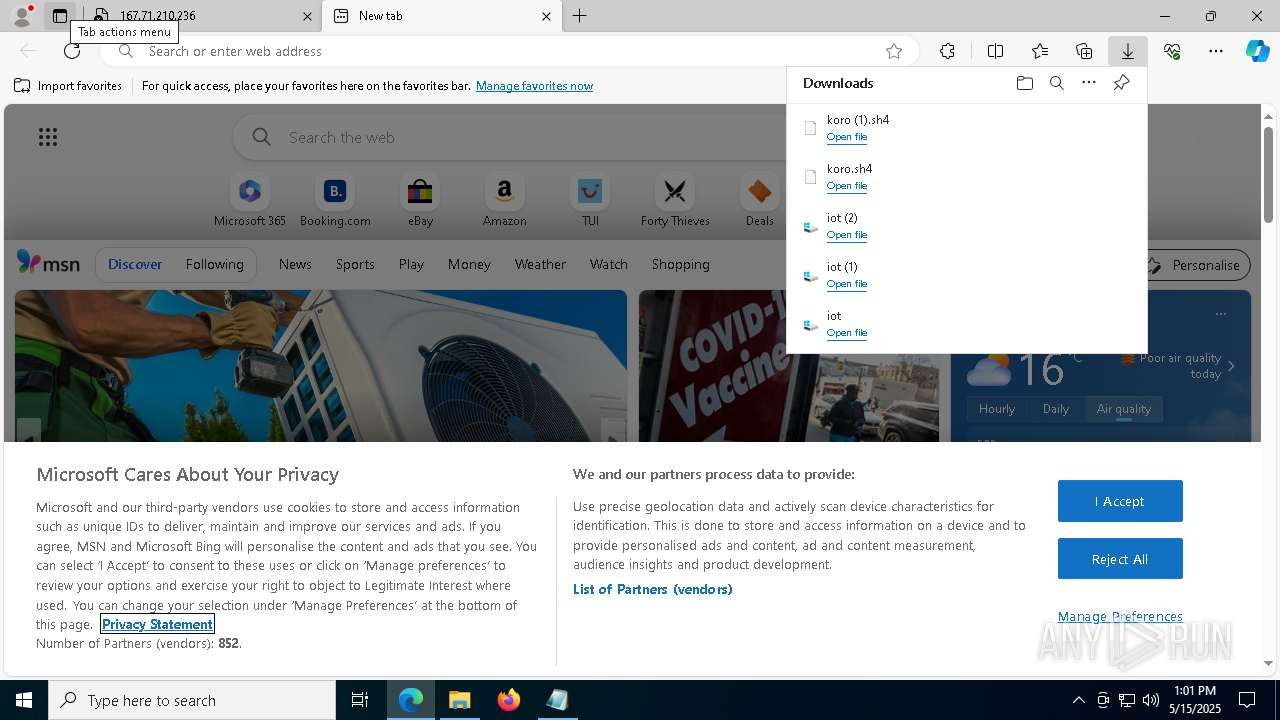Viewport: 1280px width, 720px height.
Task: Click the Personalise button
Action: coord(1196,265)
